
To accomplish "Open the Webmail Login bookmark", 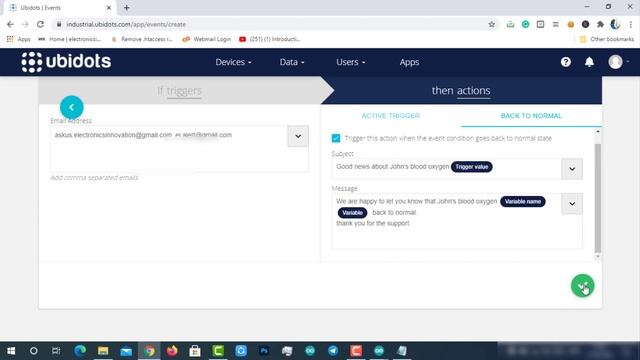I will point(207,39).
